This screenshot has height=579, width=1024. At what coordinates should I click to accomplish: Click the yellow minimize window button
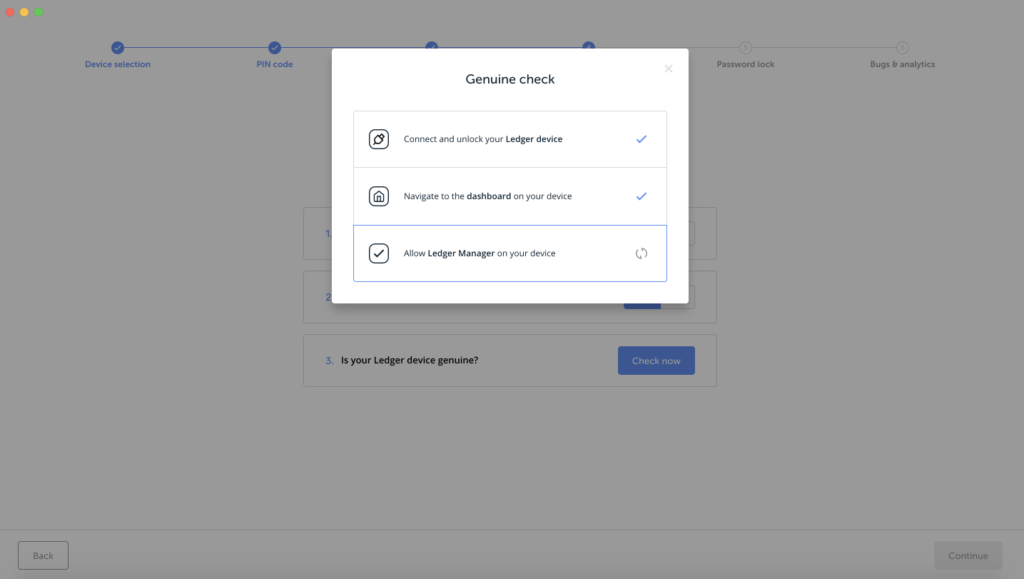coord(24,12)
